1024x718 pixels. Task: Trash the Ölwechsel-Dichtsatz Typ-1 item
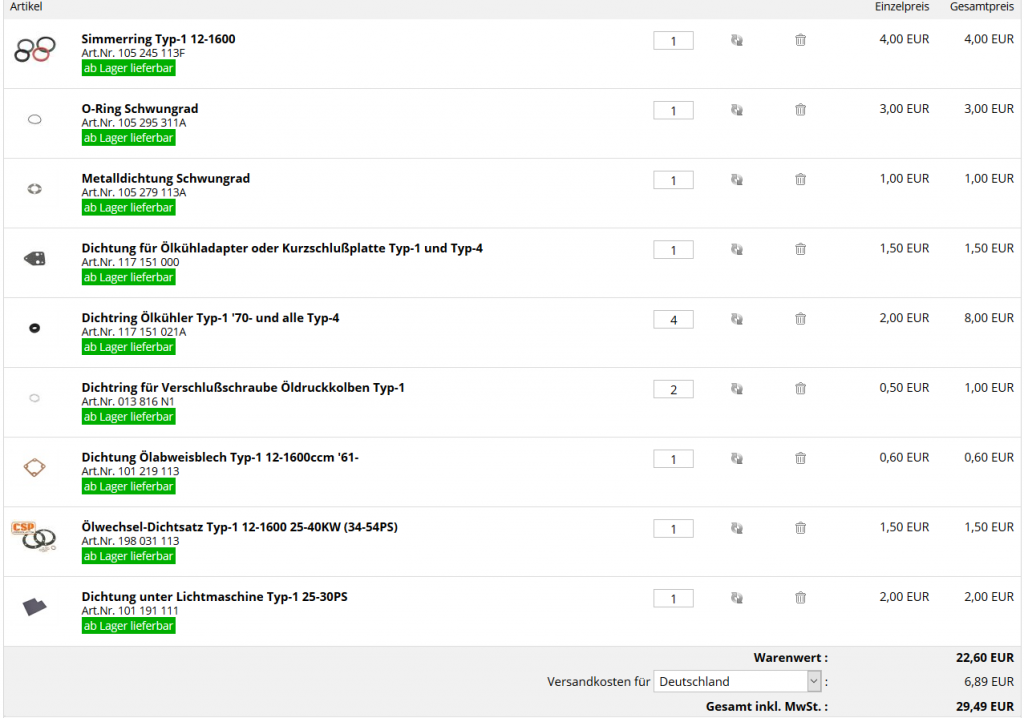coord(800,529)
